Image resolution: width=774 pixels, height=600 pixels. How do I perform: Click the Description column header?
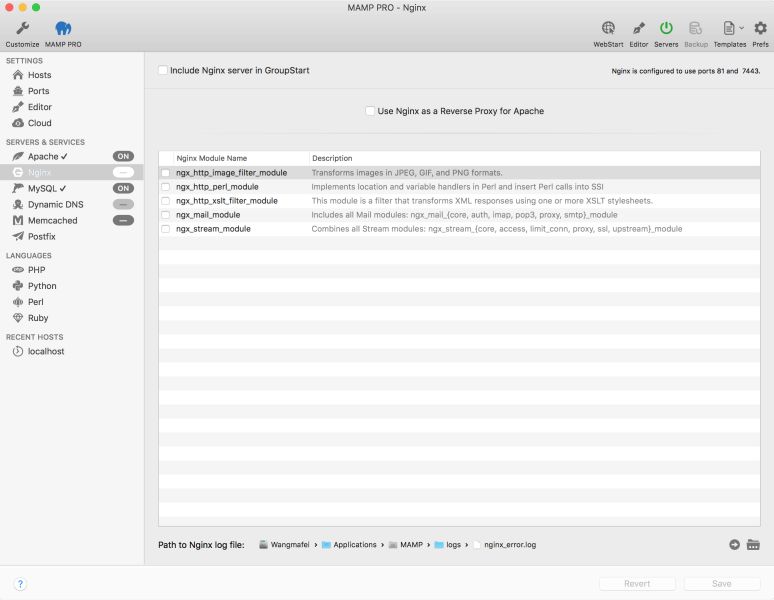(x=332, y=158)
